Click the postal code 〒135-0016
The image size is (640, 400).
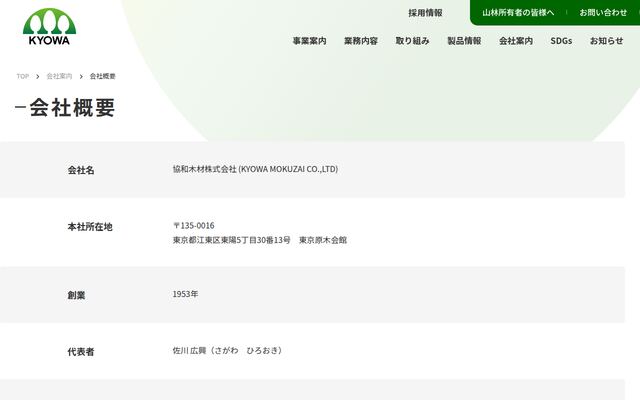(x=193, y=225)
